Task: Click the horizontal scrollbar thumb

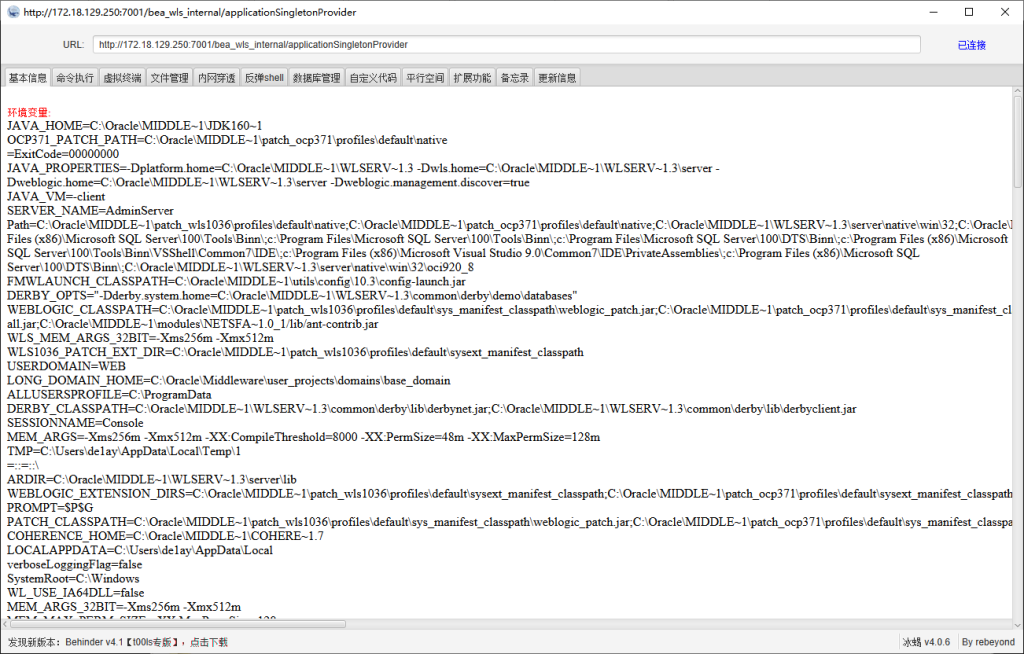Action: [x=178, y=624]
